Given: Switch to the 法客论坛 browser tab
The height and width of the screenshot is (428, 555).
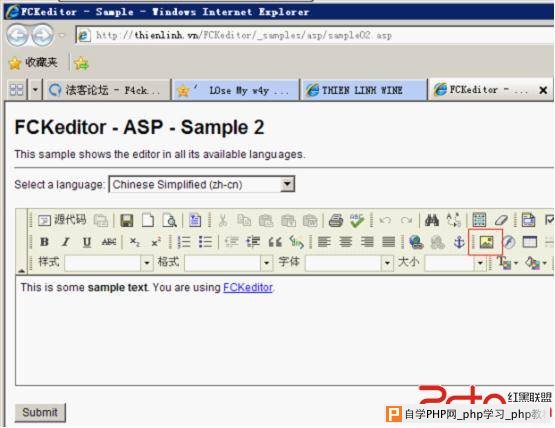Looking at the screenshot, I should coord(107,90).
